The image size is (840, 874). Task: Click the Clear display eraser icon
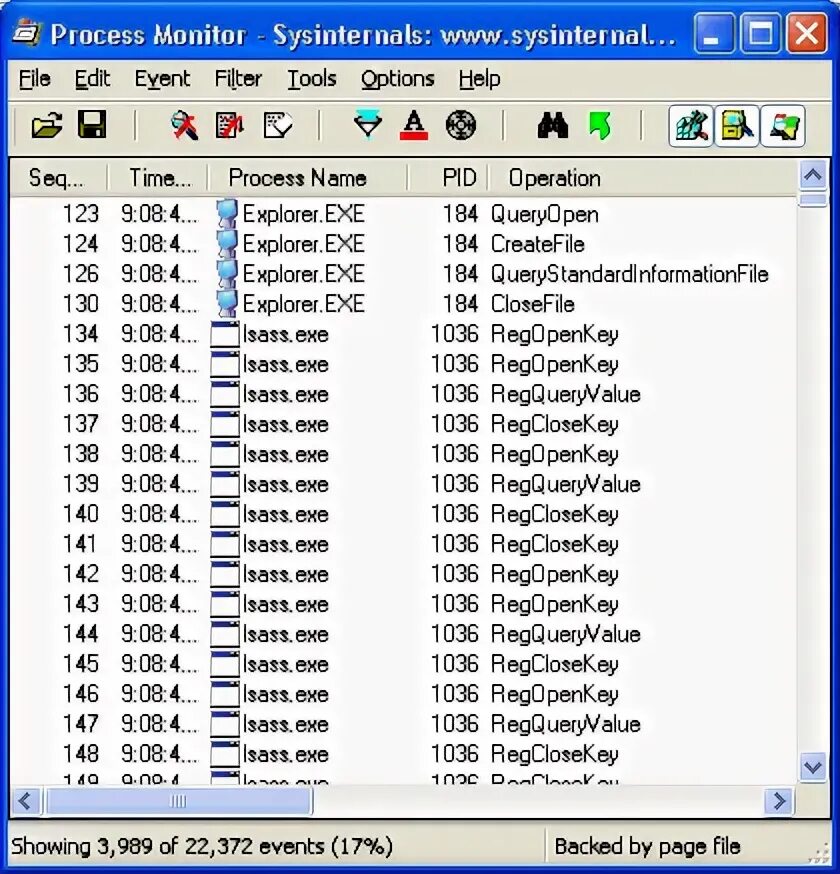(x=278, y=125)
